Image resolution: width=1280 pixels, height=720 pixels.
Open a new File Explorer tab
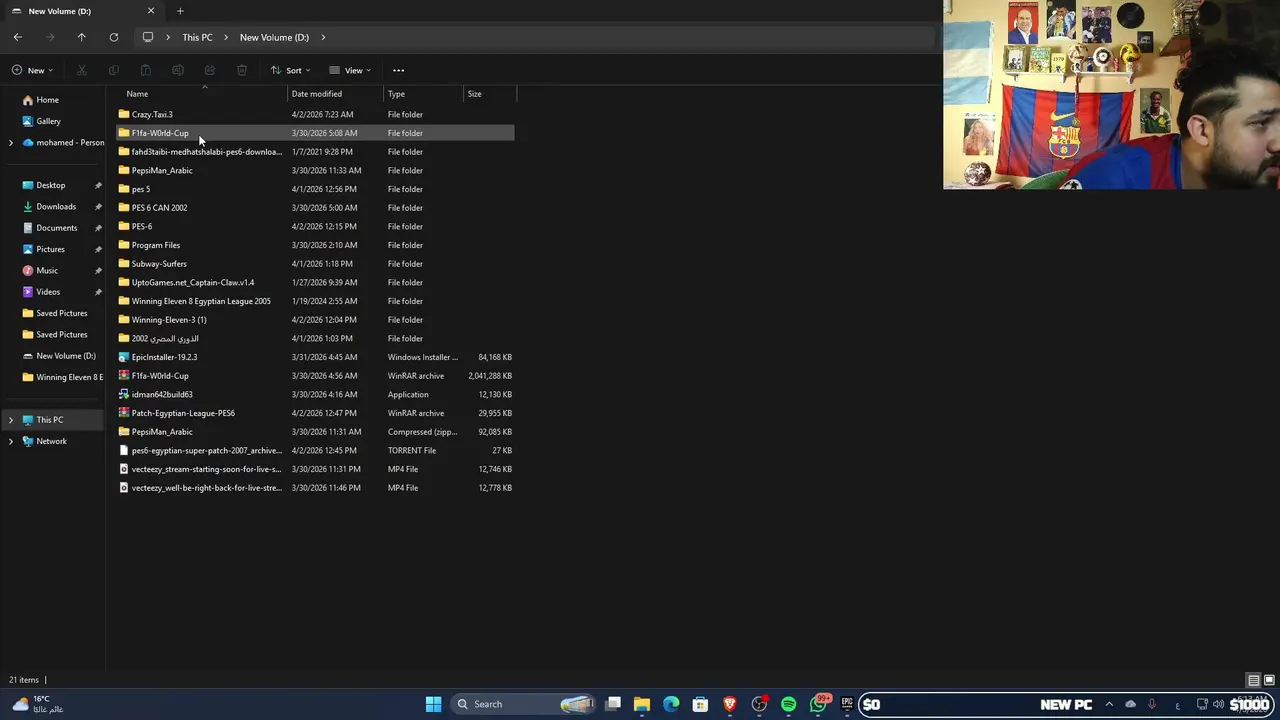(180, 11)
